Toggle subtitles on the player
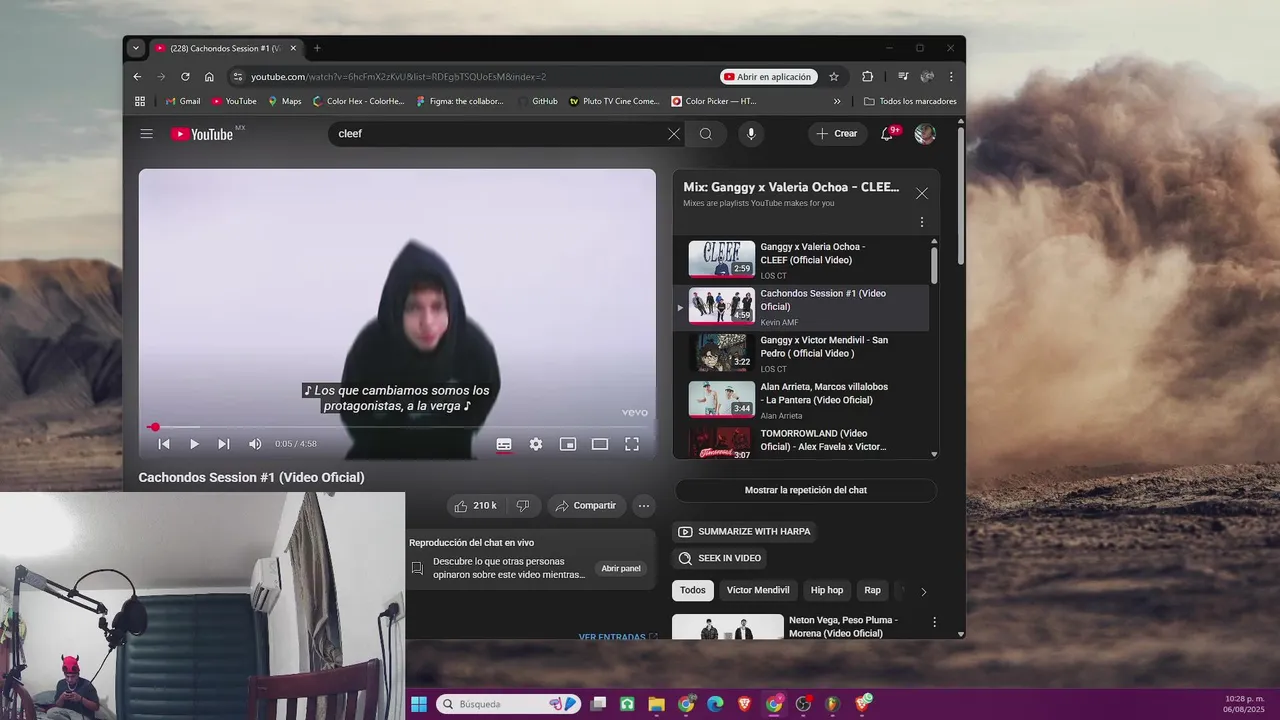 click(x=504, y=444)
